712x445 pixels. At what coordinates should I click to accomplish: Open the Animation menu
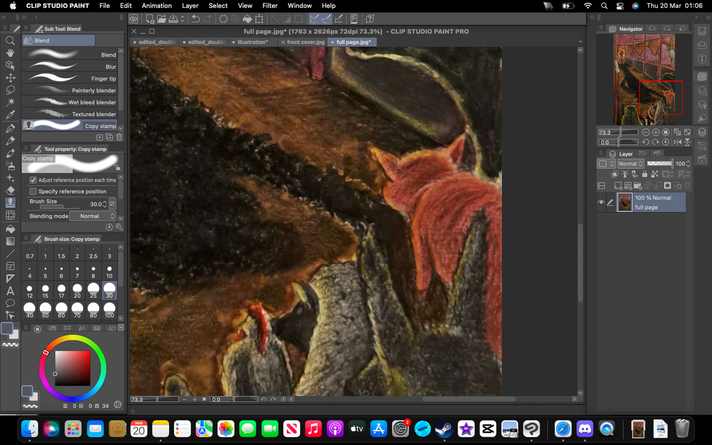(157, 6)
